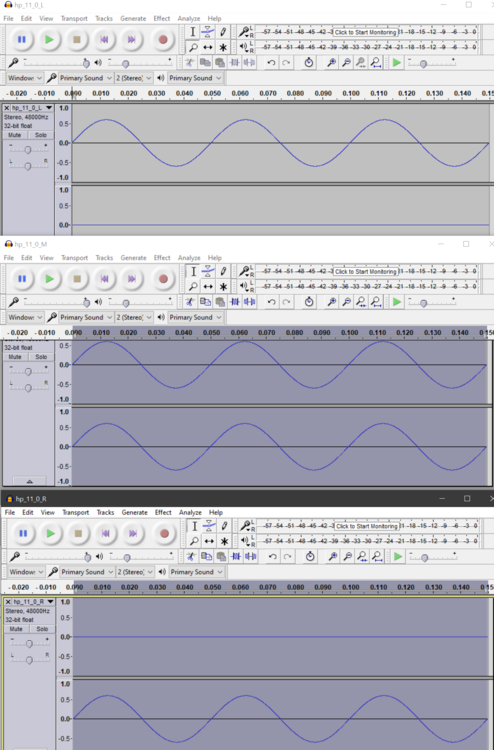Open 2 (Stereo) channels dropdown in hp_11_0_M

134,317
